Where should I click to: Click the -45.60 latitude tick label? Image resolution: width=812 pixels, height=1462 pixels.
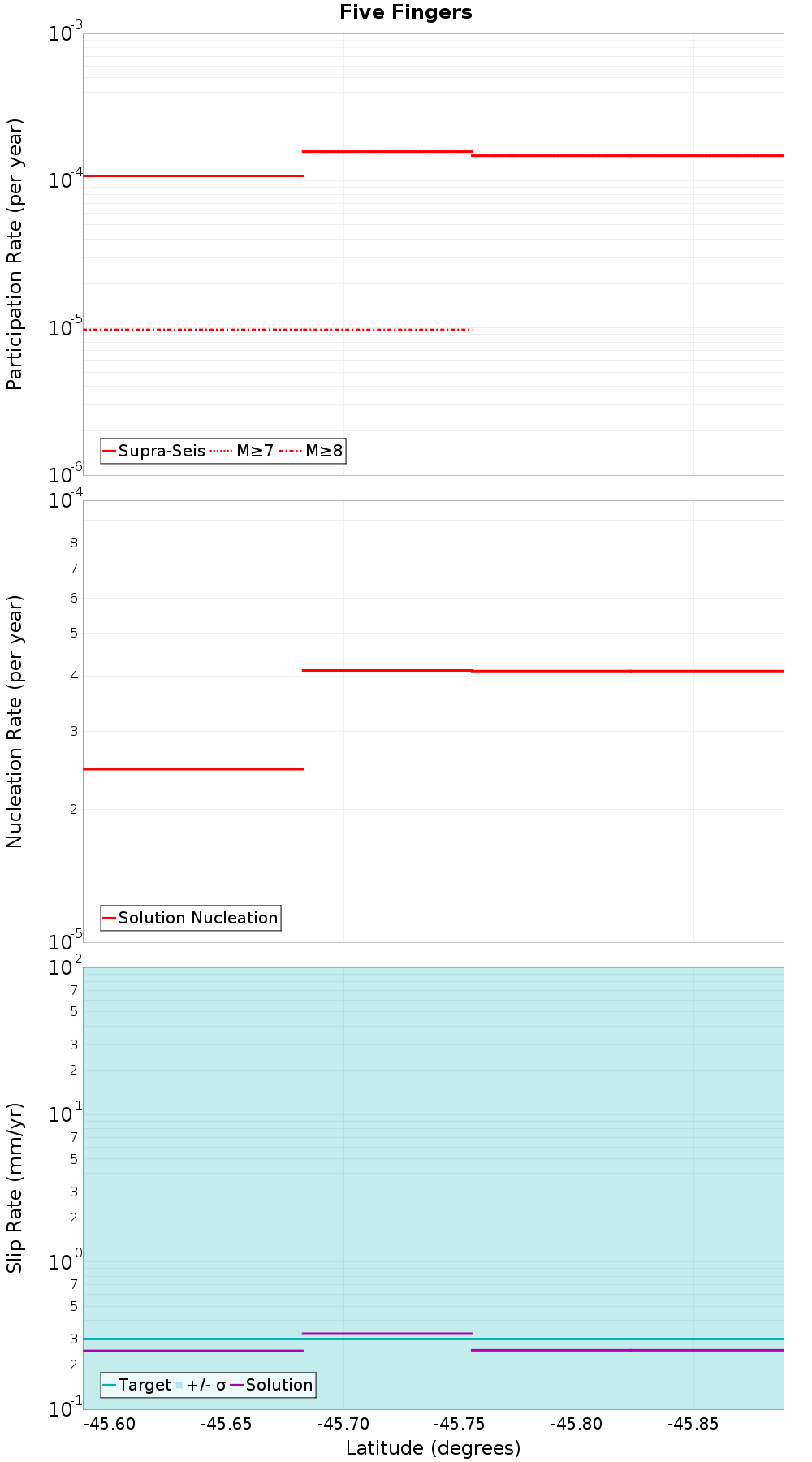110,1424
